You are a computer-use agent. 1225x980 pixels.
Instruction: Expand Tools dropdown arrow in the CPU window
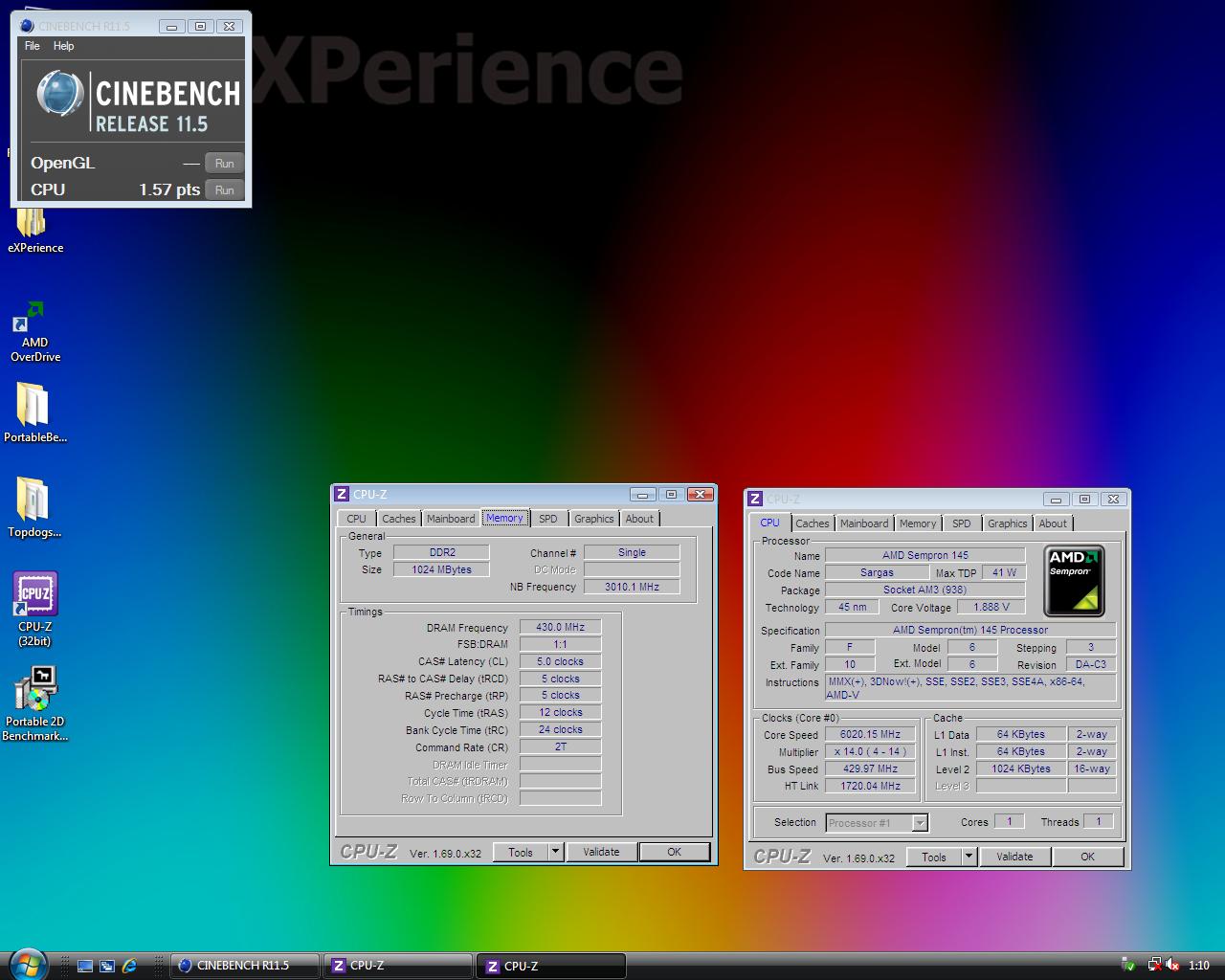(x=969, y=857)
